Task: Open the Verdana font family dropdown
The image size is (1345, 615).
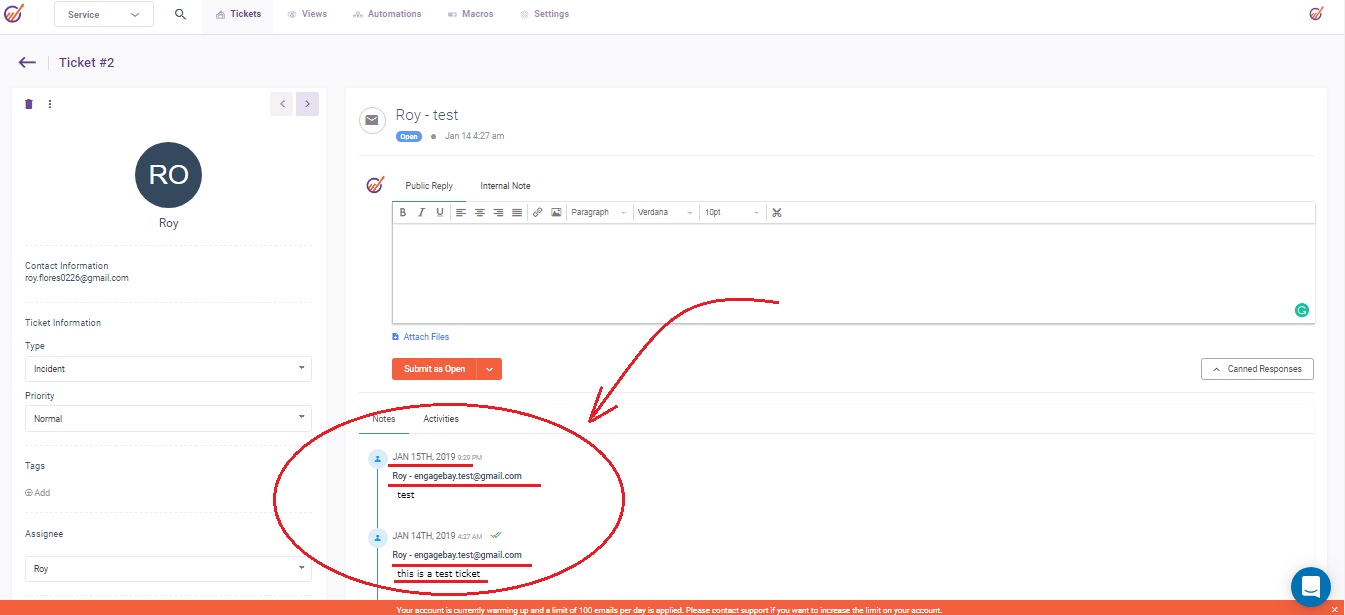Action: 665,213
